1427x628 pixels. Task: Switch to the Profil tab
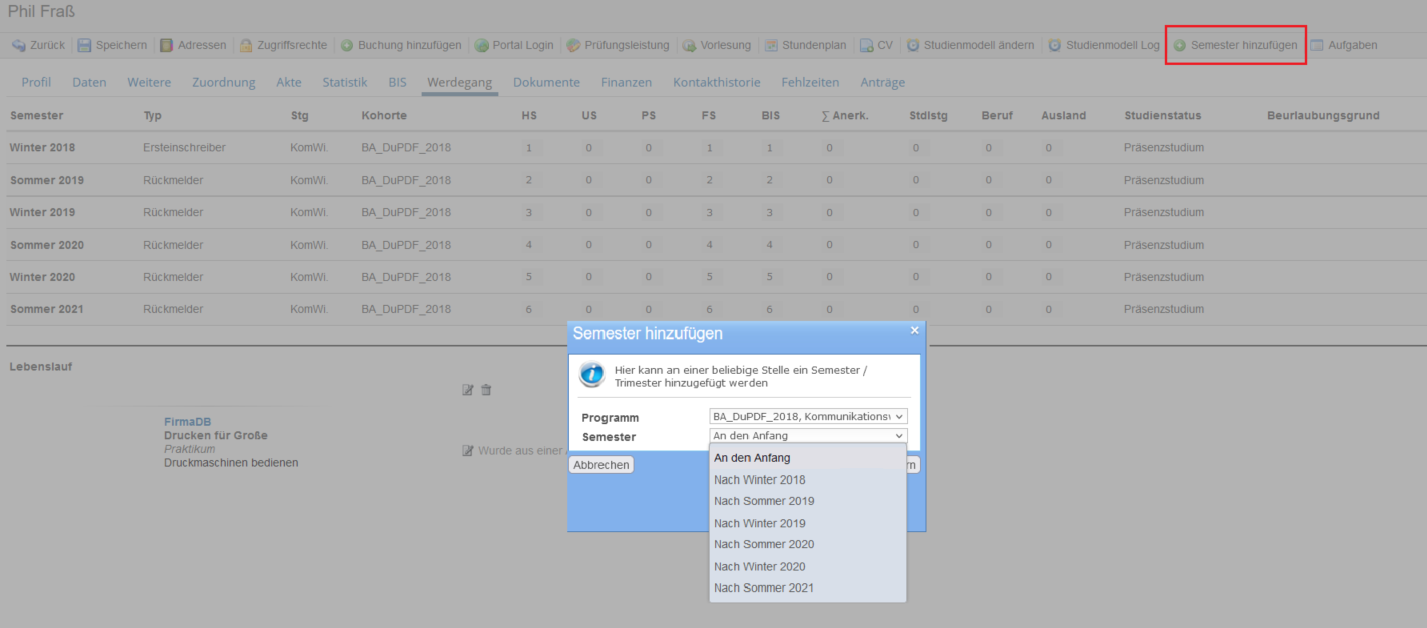click(x=36, y=82)
